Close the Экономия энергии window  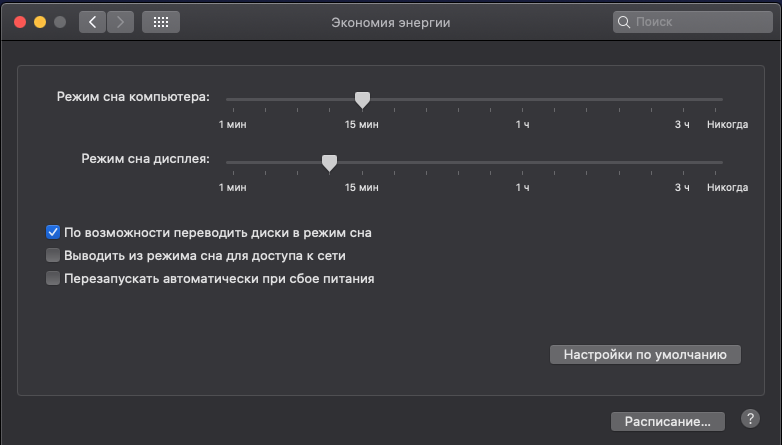coord(19,21)
